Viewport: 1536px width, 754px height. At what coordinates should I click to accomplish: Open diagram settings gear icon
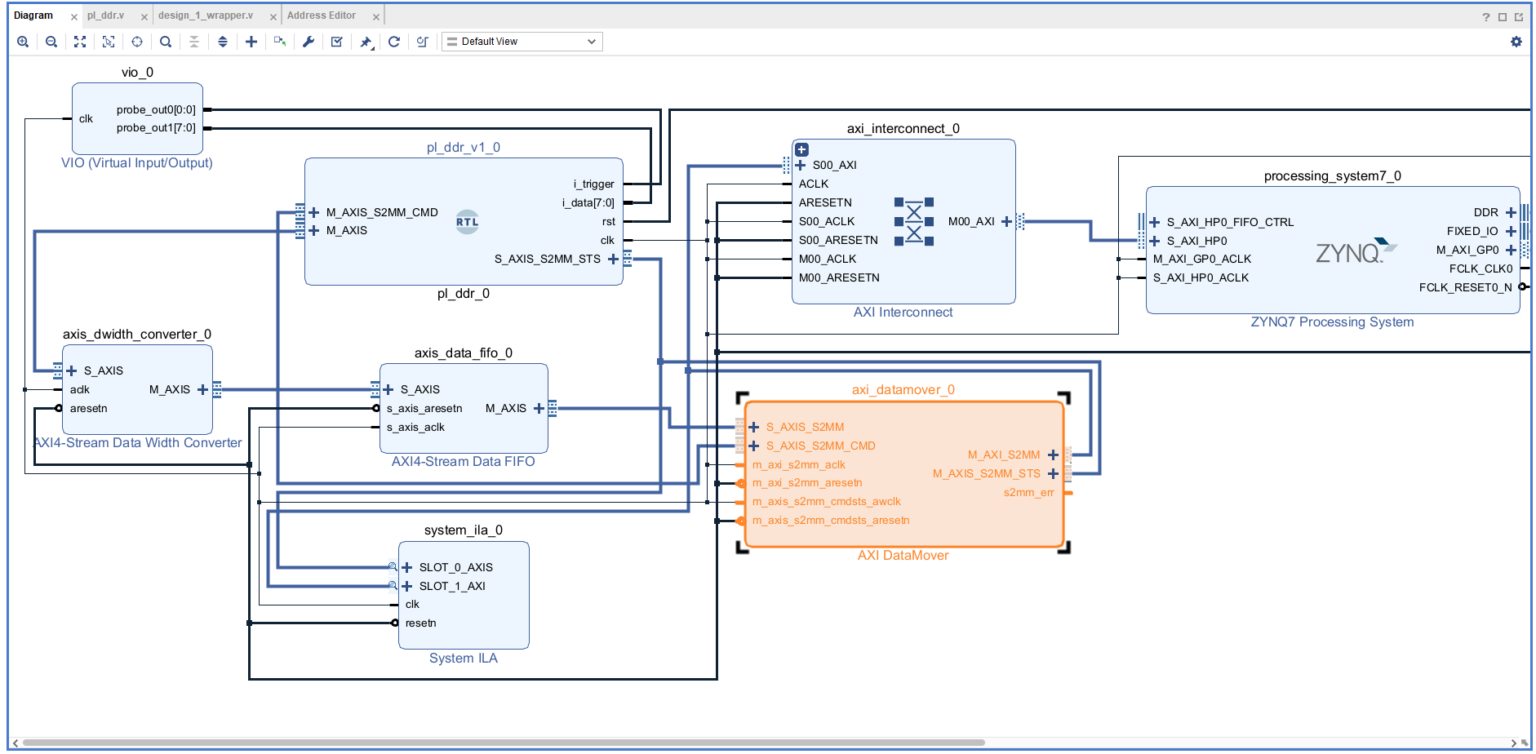pyautogui.click(x=1516, y=42)
